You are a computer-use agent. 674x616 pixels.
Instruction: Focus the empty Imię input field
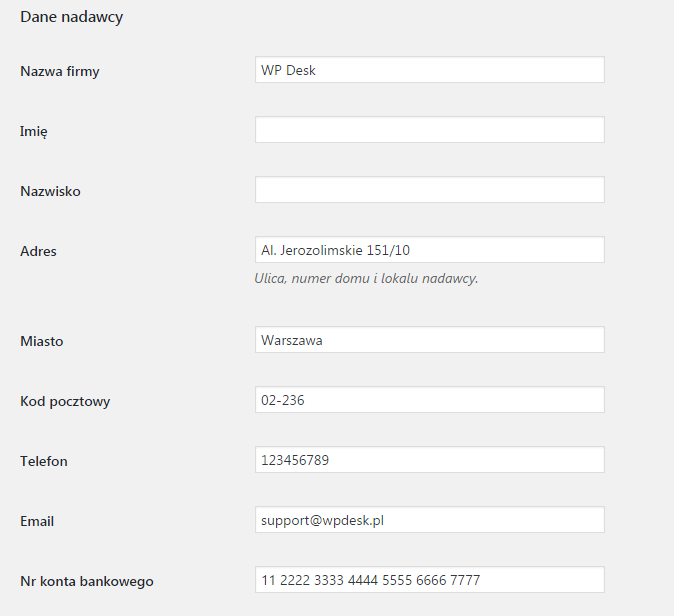pyautogui.click(x=430, y=129)
